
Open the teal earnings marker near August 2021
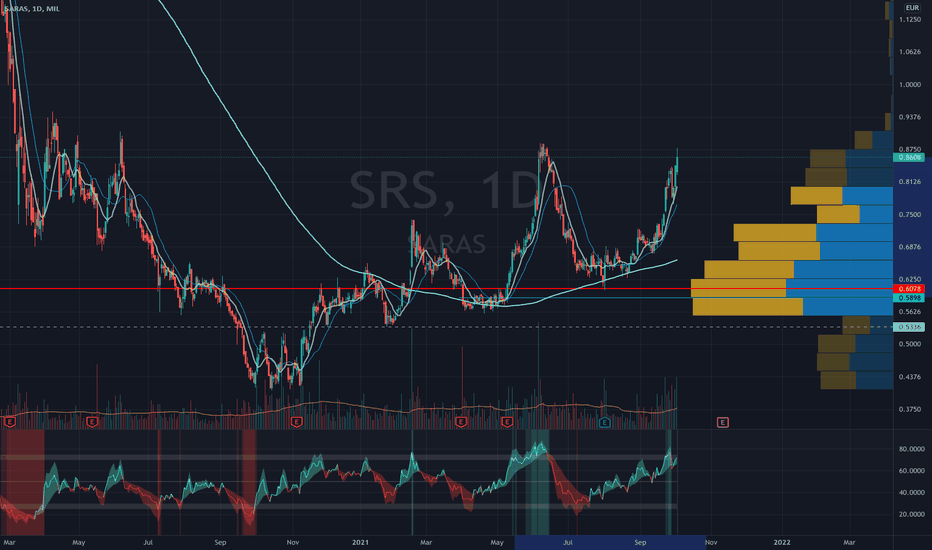point(604,422)
